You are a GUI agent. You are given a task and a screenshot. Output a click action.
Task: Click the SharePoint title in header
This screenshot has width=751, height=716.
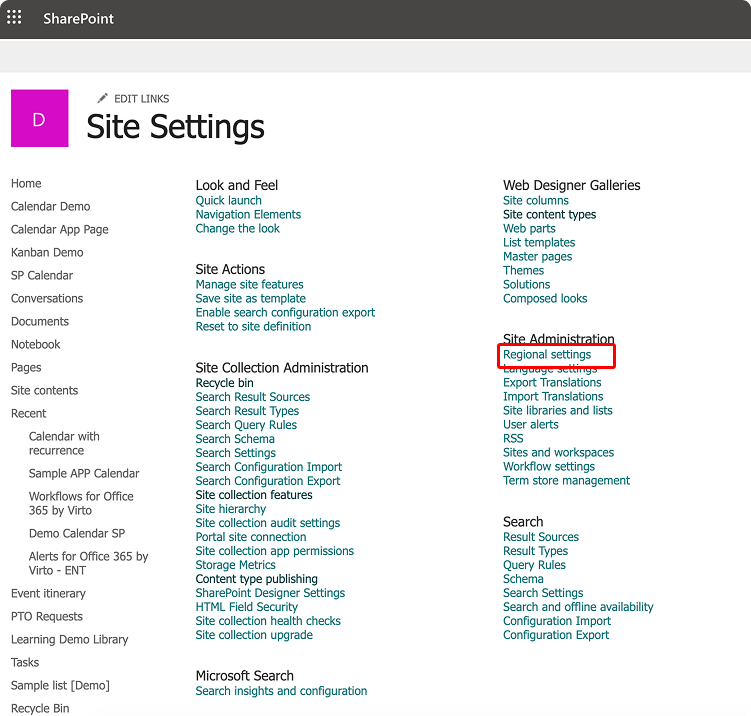78,19
